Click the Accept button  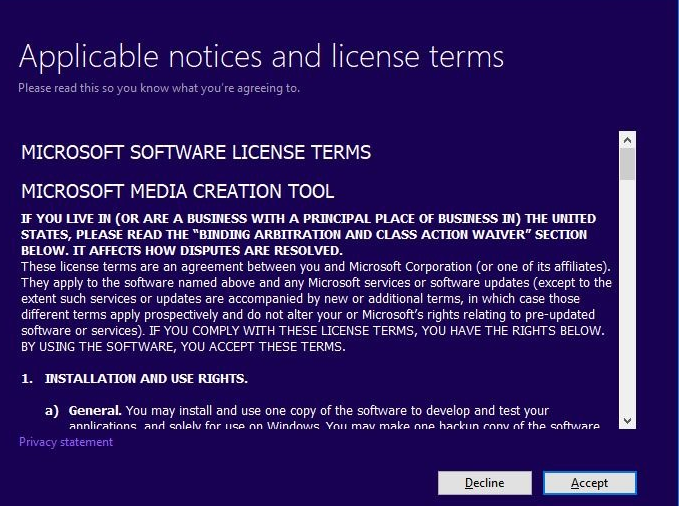589,483
